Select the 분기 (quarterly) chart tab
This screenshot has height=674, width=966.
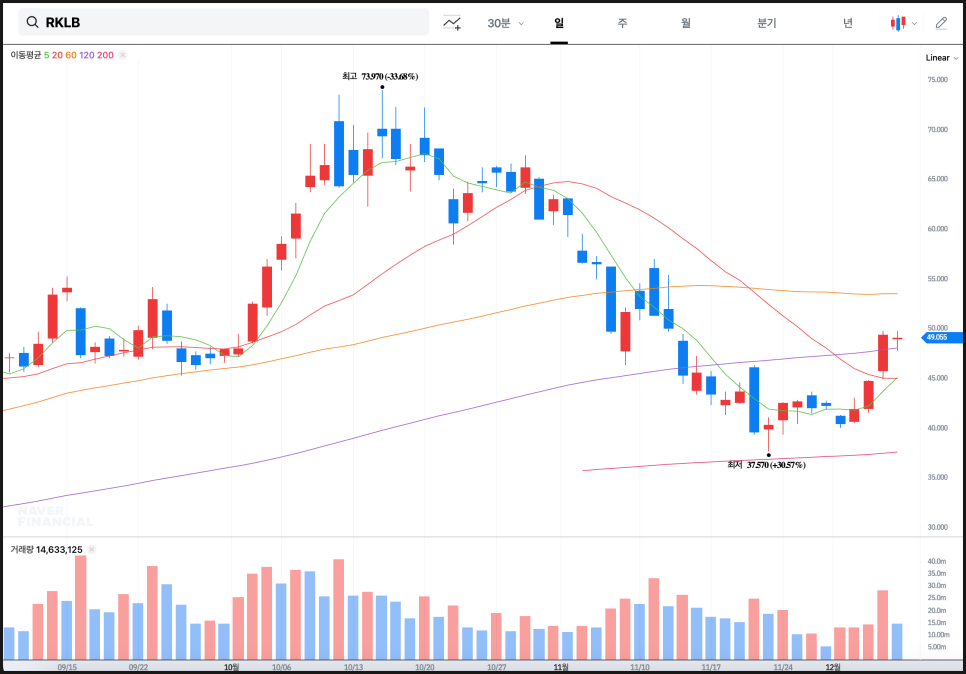click(x=767, y=23)
